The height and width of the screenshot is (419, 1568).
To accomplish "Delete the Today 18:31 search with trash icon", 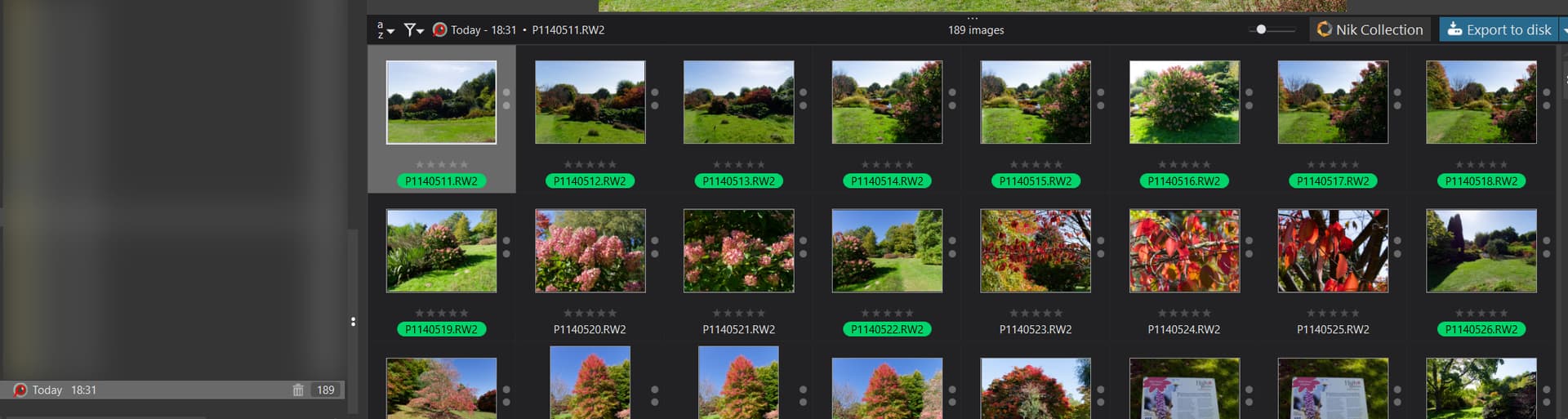I will [x=298, y=390].
